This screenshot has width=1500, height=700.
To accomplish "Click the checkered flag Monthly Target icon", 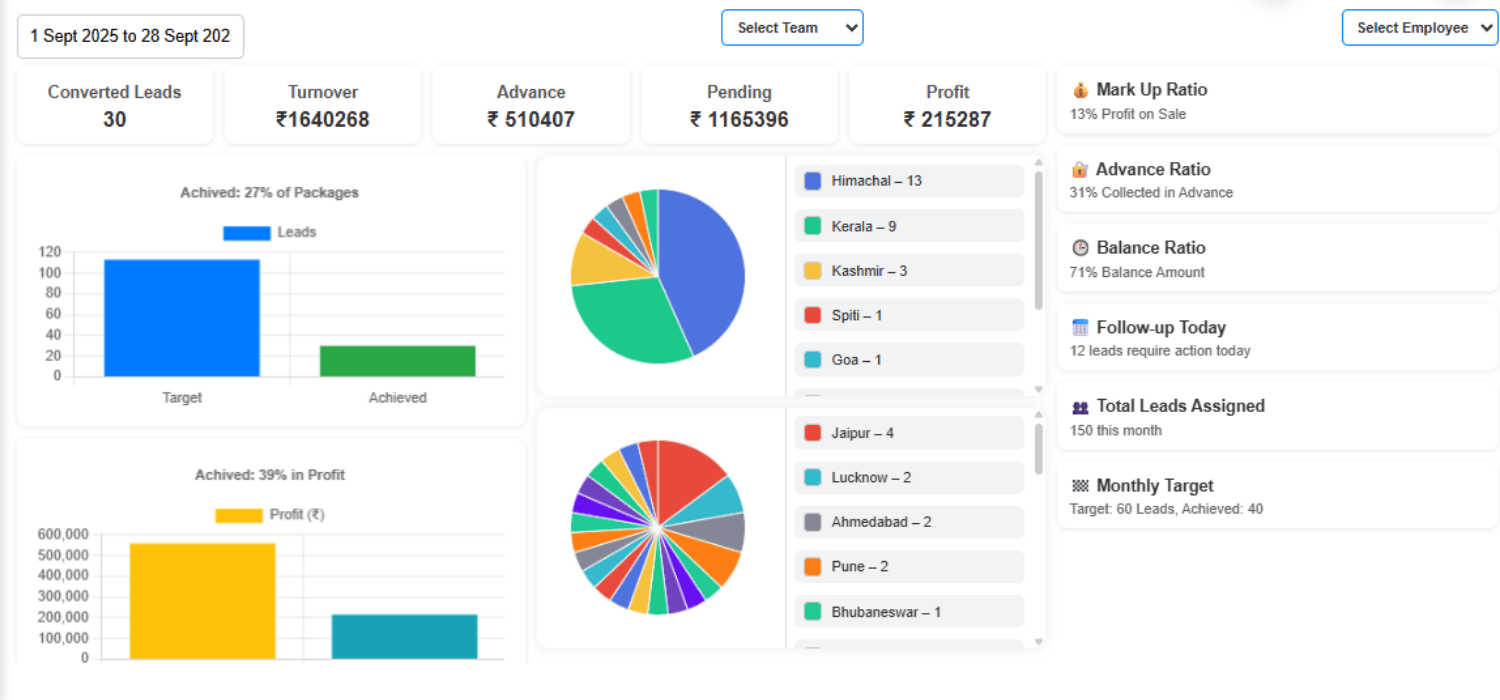I will click(x=1080, y=486).
